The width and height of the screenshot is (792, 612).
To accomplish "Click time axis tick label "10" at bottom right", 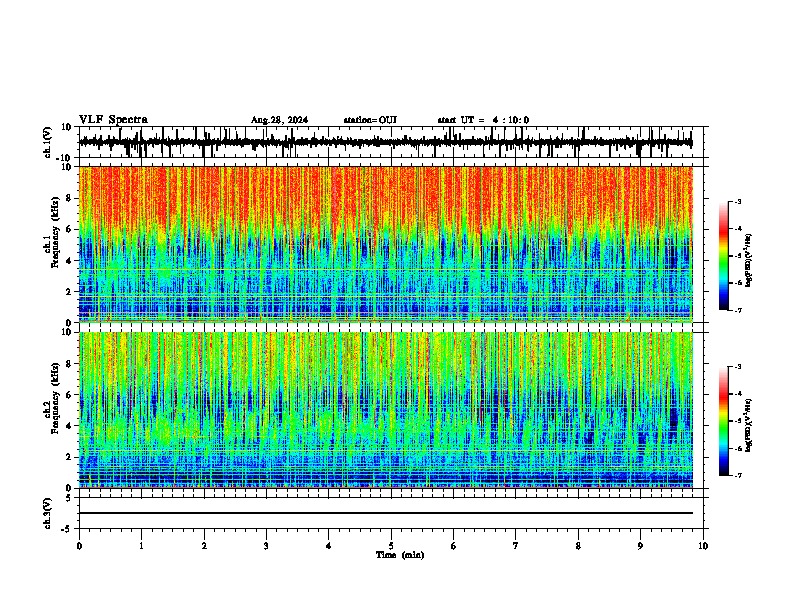I will [703, 546].
